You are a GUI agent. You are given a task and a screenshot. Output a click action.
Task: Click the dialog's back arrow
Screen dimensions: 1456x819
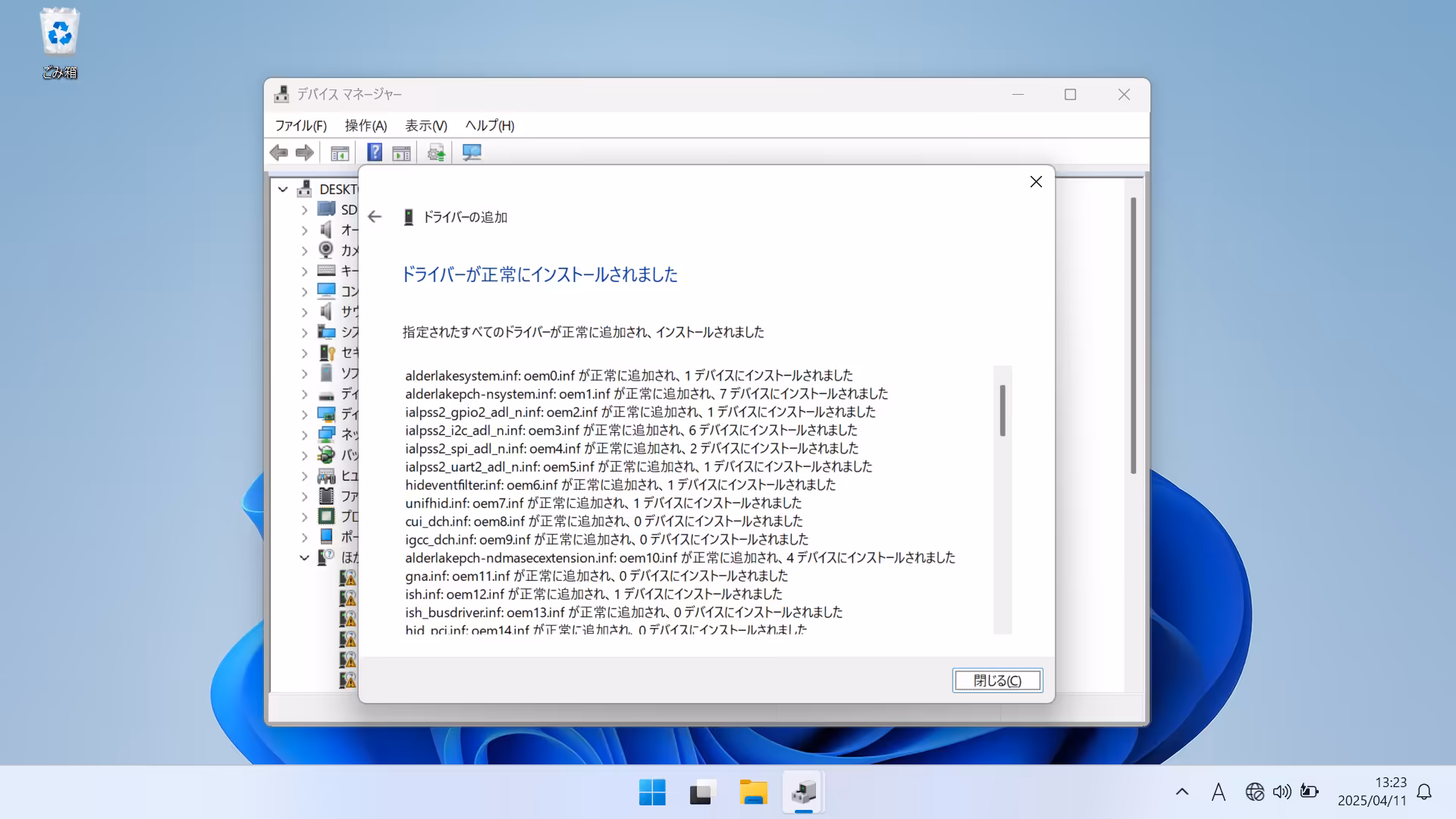pyautogui.click(x=375, y=217)
